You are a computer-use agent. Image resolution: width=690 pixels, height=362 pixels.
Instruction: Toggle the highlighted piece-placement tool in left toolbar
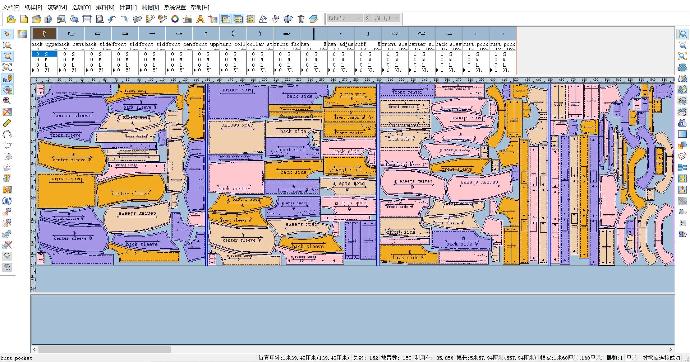pos(7,79)
